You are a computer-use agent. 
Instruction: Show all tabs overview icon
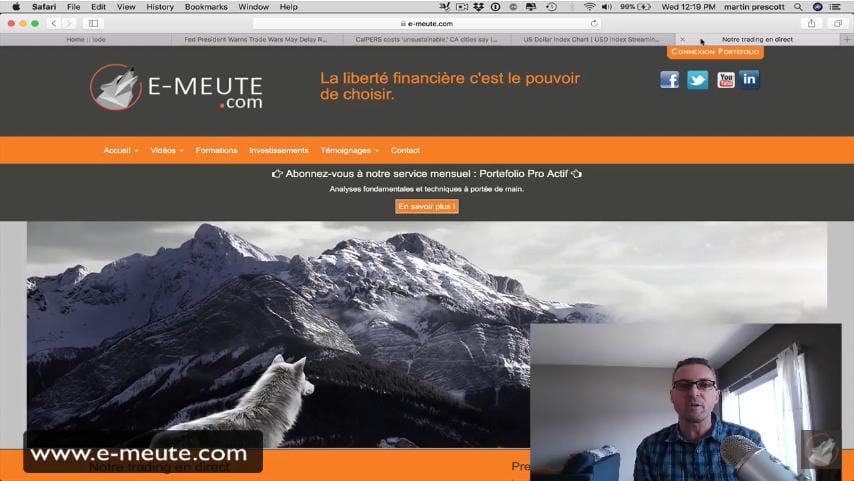coord(838,23)
